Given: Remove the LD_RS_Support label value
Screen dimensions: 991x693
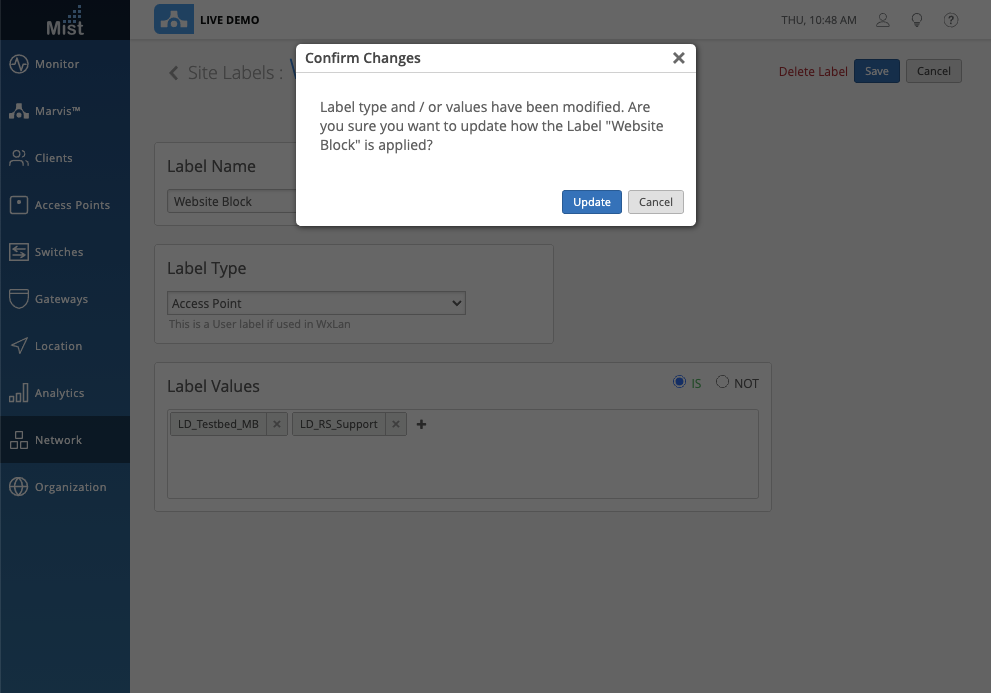Looking at the screenshot, I should click(x=396, y=424).
